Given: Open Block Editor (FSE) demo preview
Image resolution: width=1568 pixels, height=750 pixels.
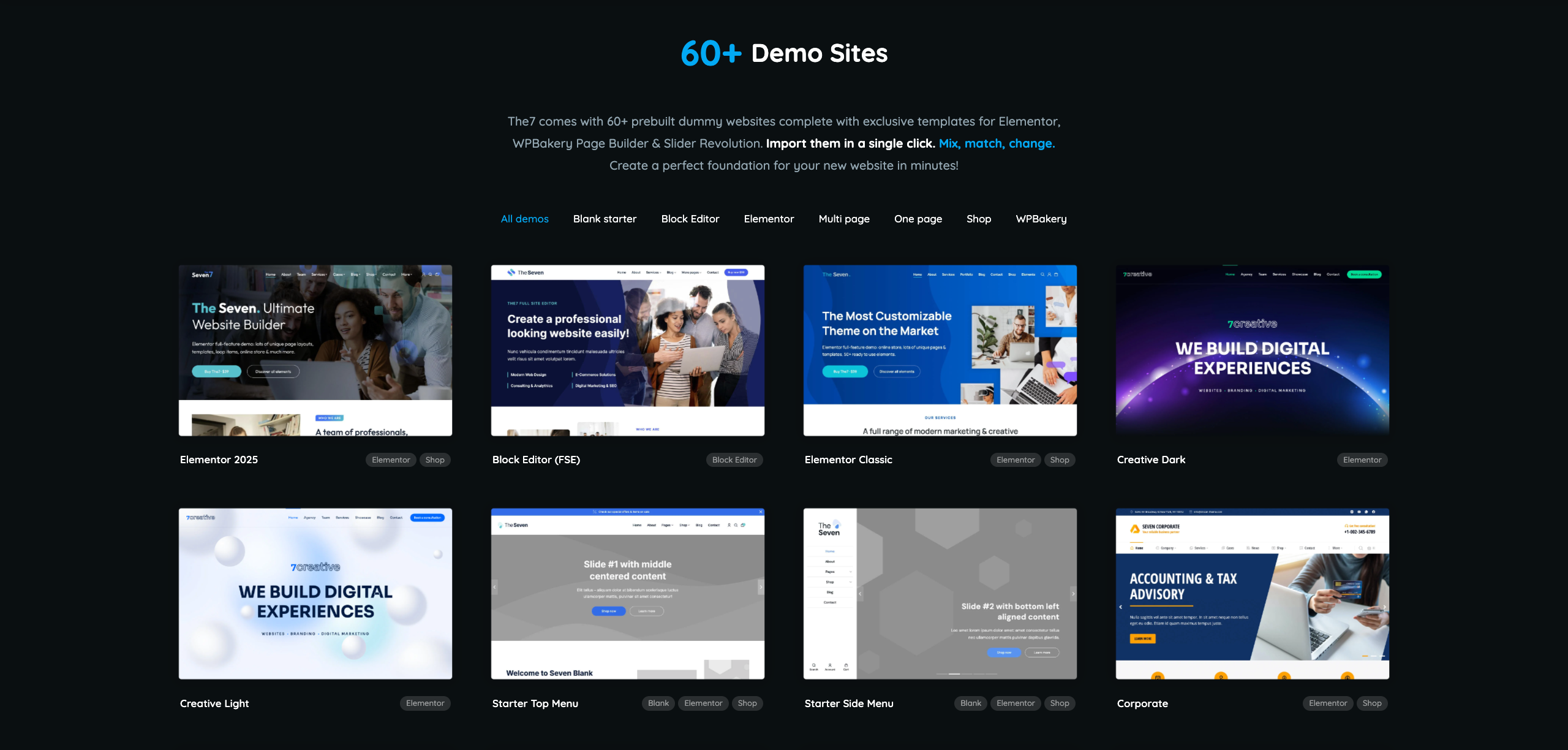Looking at the screenshot, I should pos(627,350).
